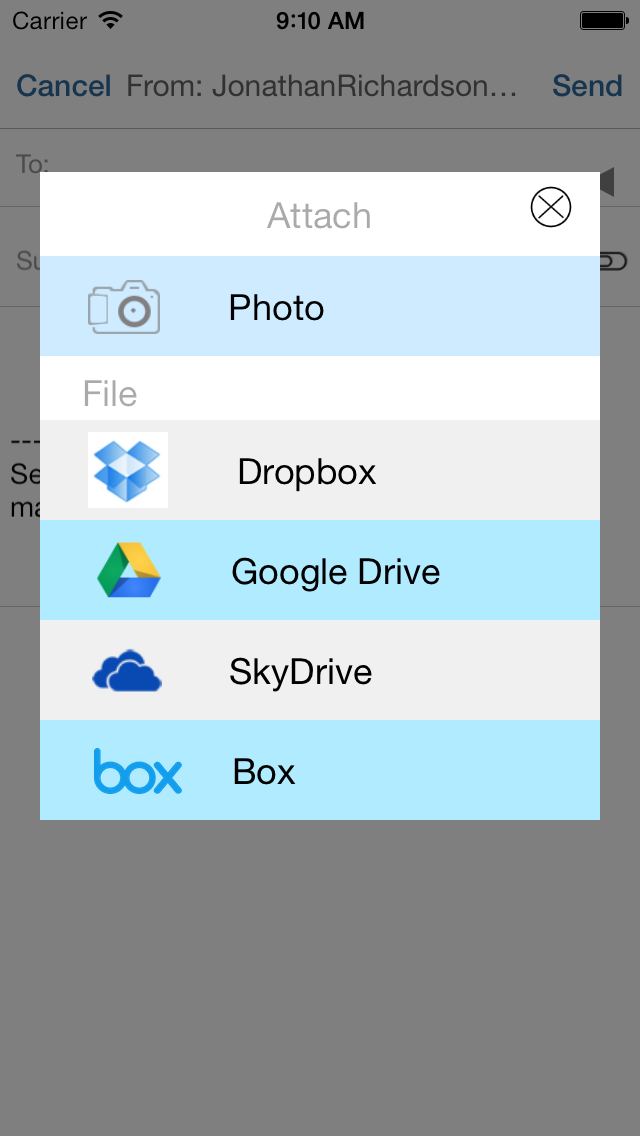Tap the Carrier label in status bar
640x1136 pixels.
51,20
